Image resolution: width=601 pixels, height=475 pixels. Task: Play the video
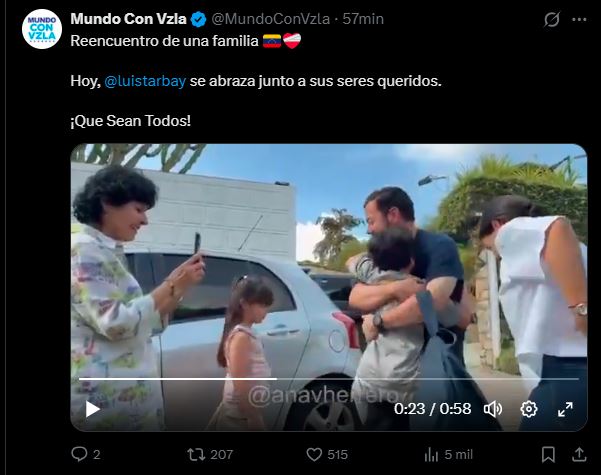(x=93, y=408)
